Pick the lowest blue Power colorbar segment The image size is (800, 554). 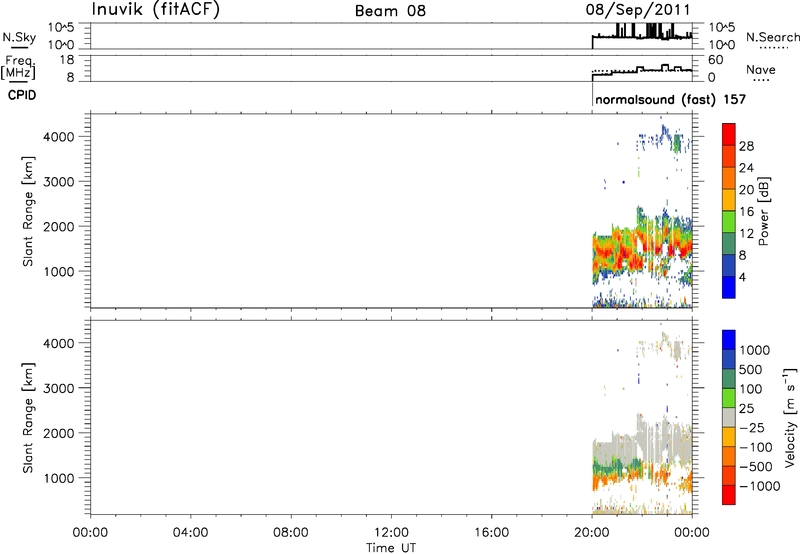point(729,287)
